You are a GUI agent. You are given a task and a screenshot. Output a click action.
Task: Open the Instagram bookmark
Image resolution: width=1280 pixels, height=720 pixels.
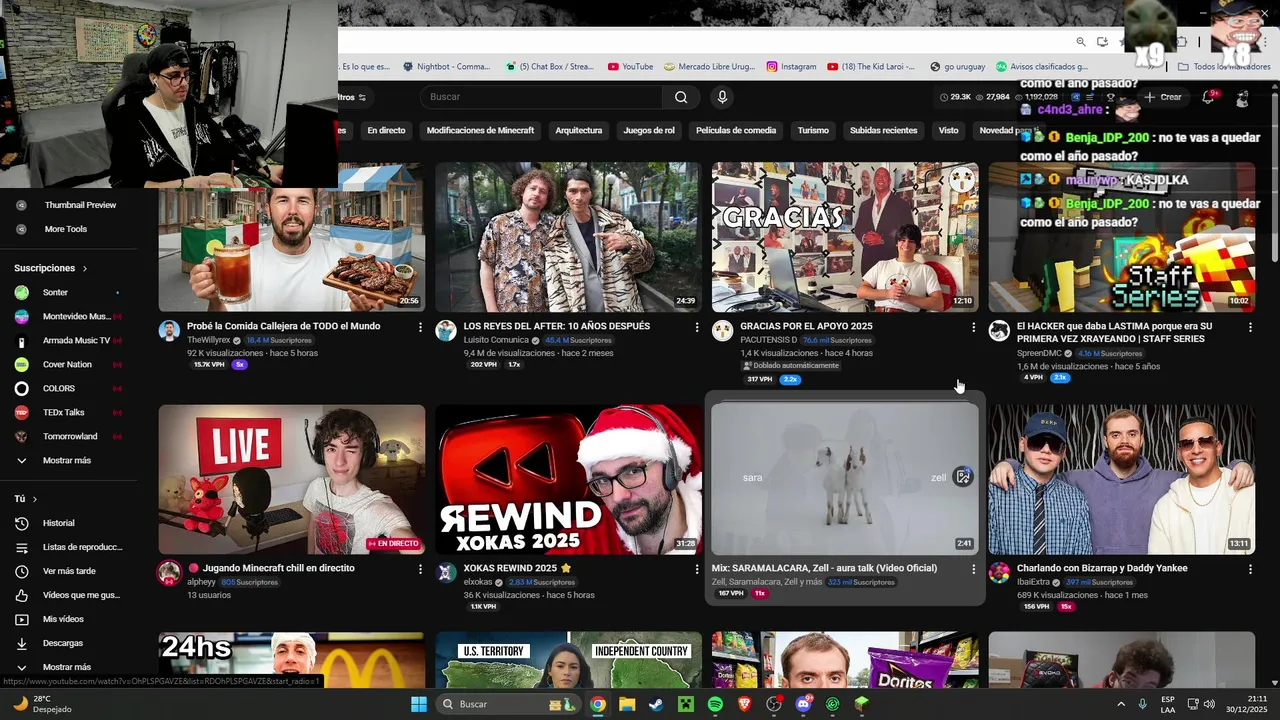791,67
